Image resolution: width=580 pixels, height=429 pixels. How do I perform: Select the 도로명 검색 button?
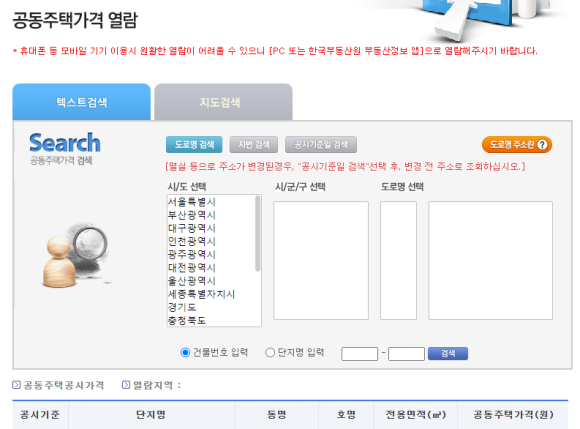tap(194, 145)
